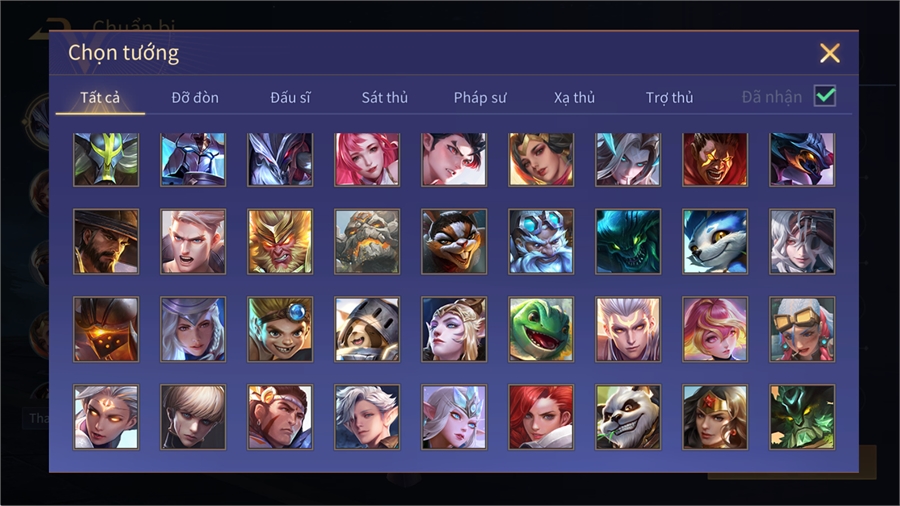Open the Sát thủ tab

click(x=385, y=98)
